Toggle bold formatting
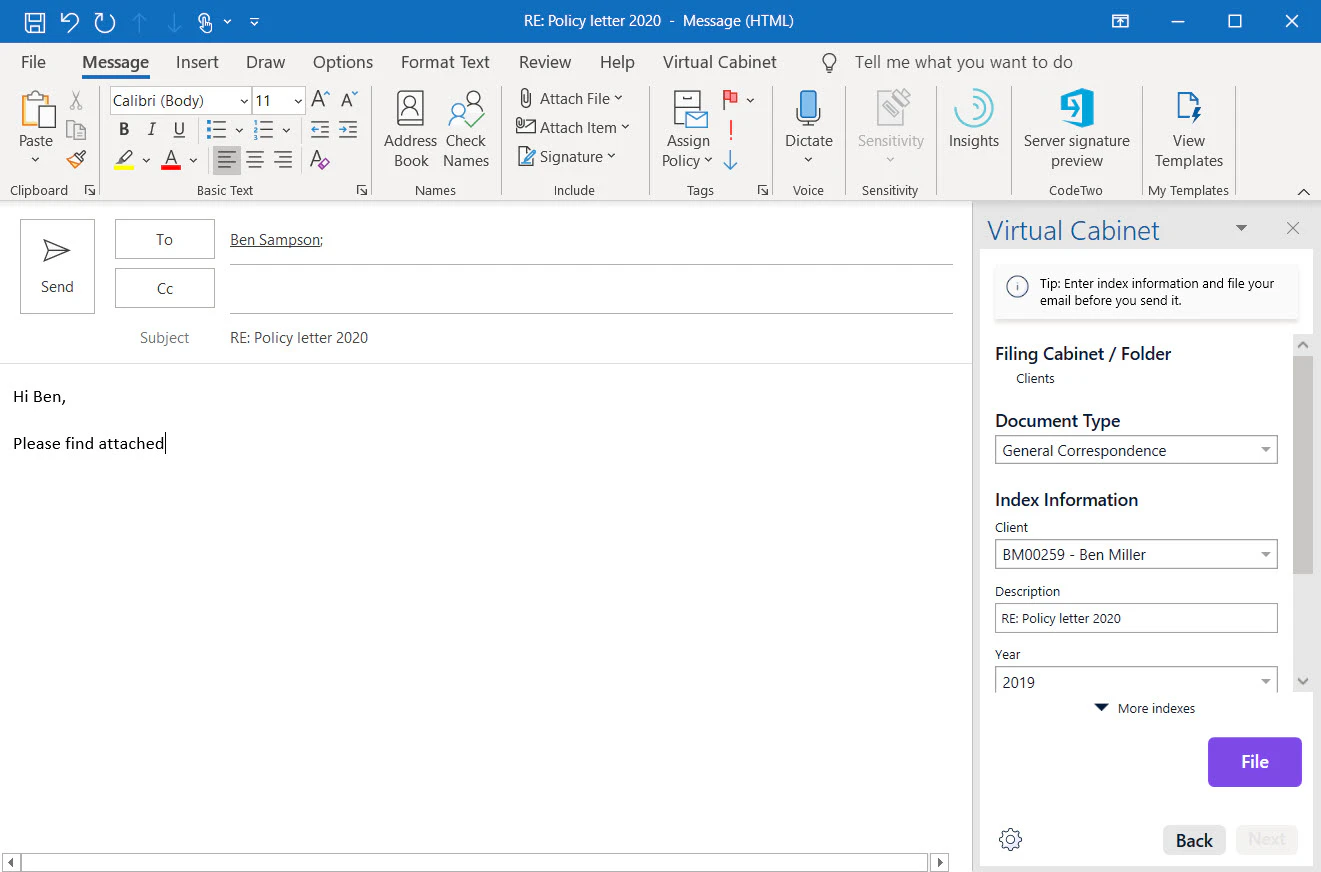The image size is (1321, 872). point(123,129)
